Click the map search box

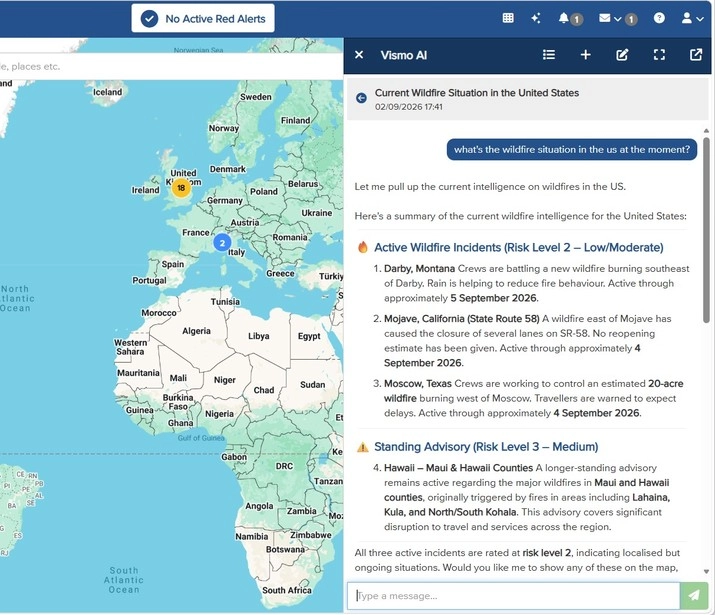[x=171, y=67]
